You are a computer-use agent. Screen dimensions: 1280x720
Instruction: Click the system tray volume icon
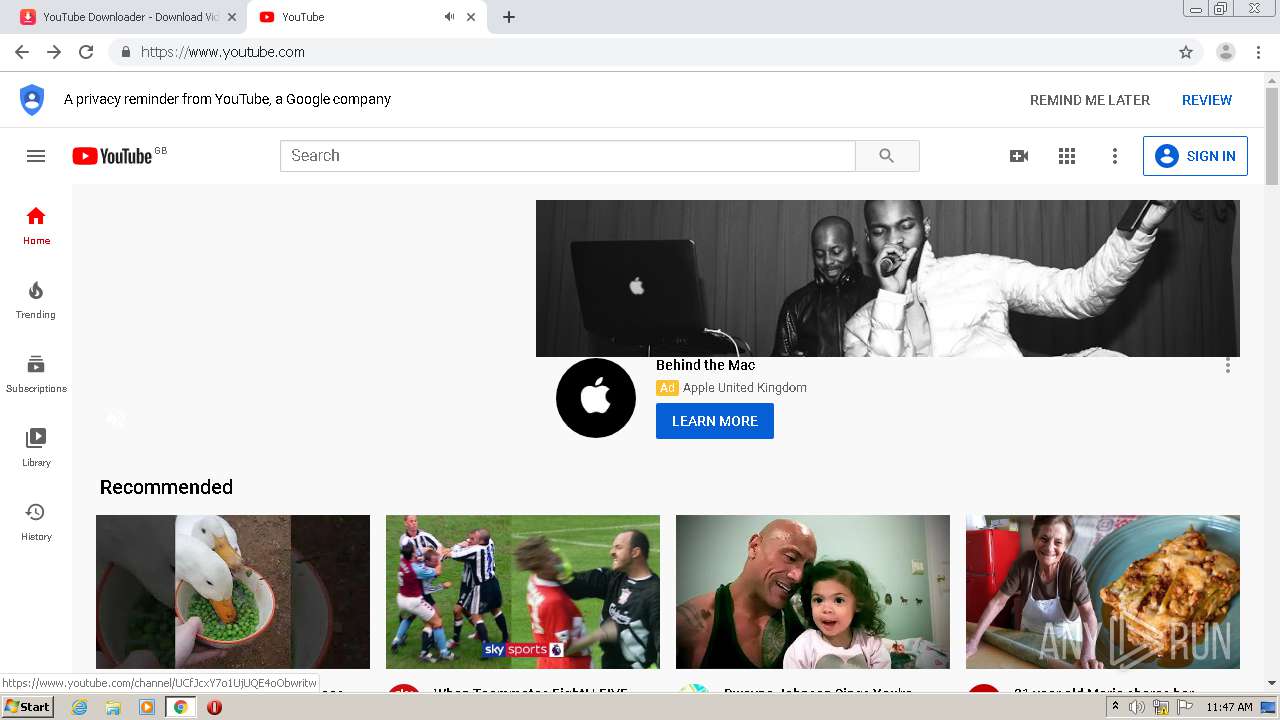[x=1137, y=707]
